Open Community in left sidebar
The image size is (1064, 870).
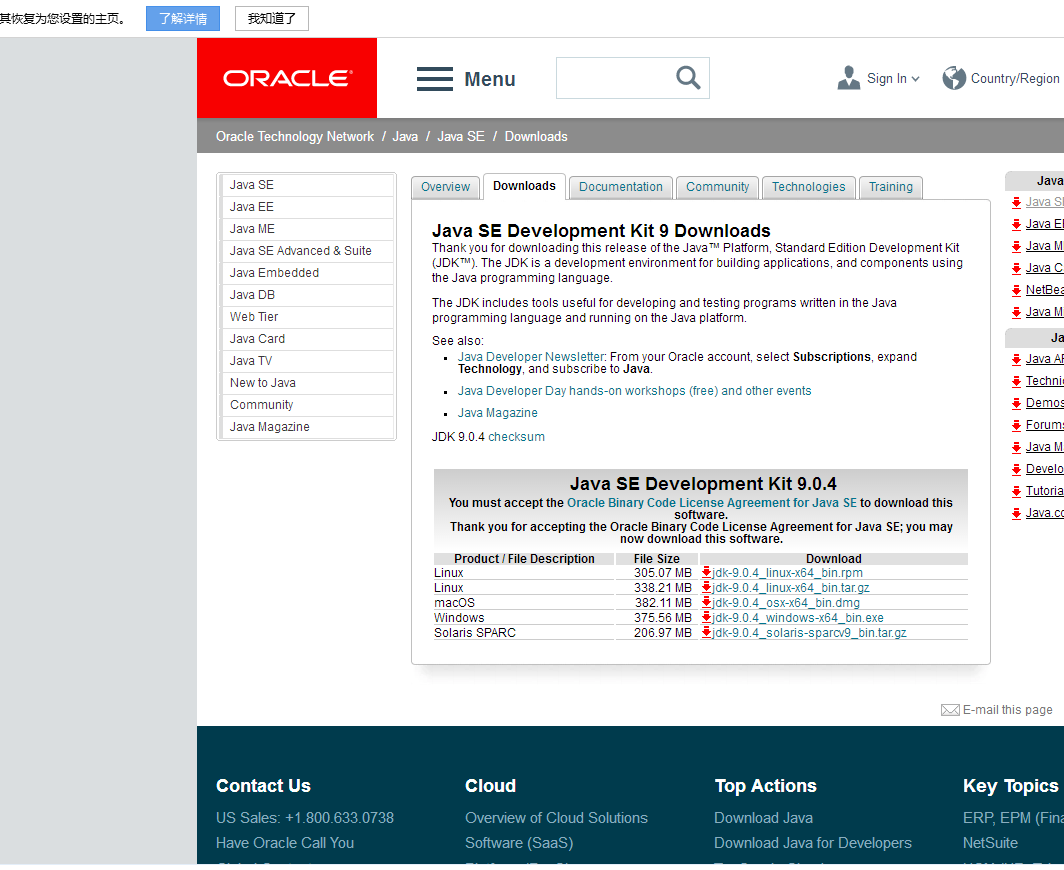tap(307, 405)
